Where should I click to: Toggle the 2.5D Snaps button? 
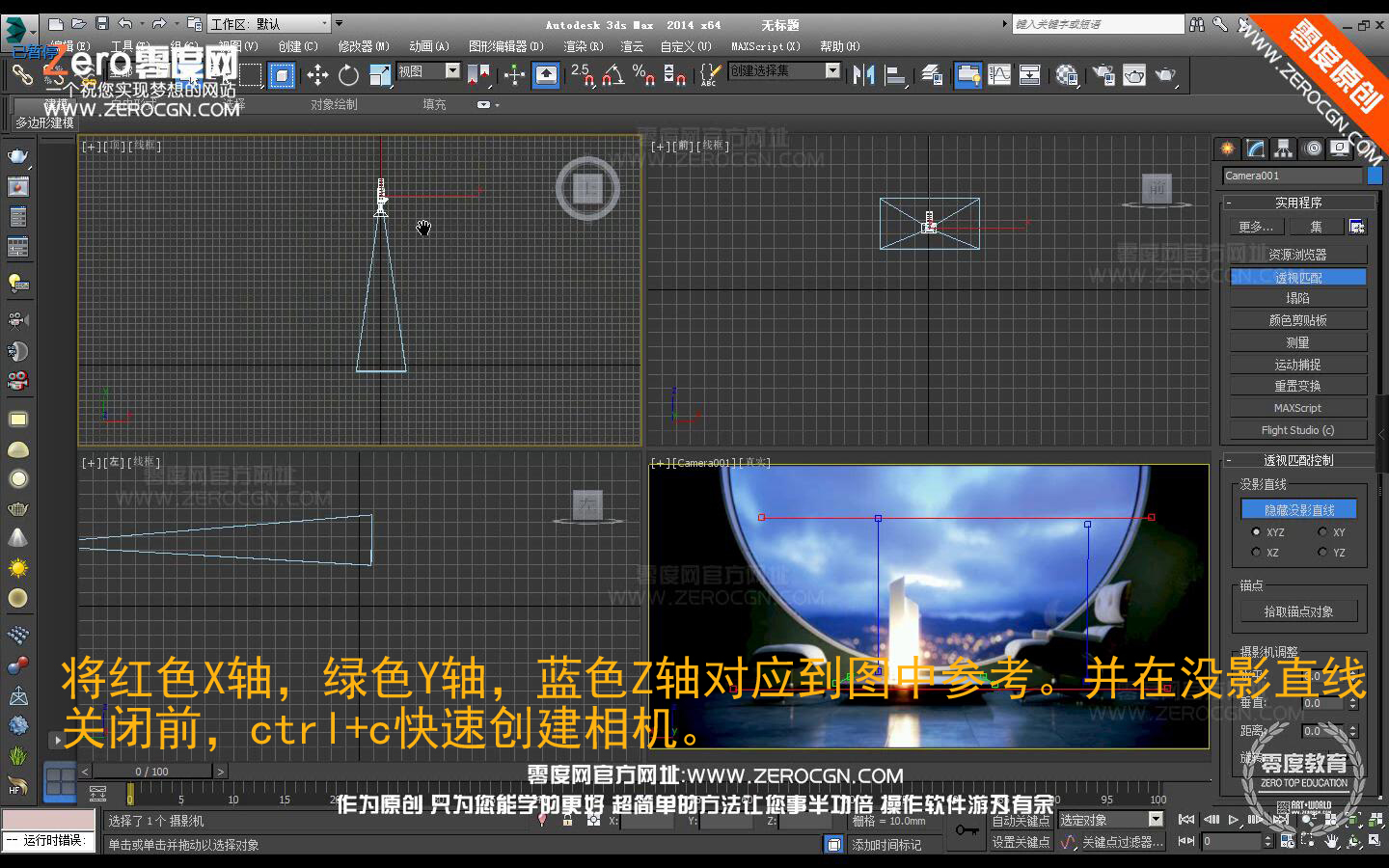pyautogui.click(x=583, y=75)
